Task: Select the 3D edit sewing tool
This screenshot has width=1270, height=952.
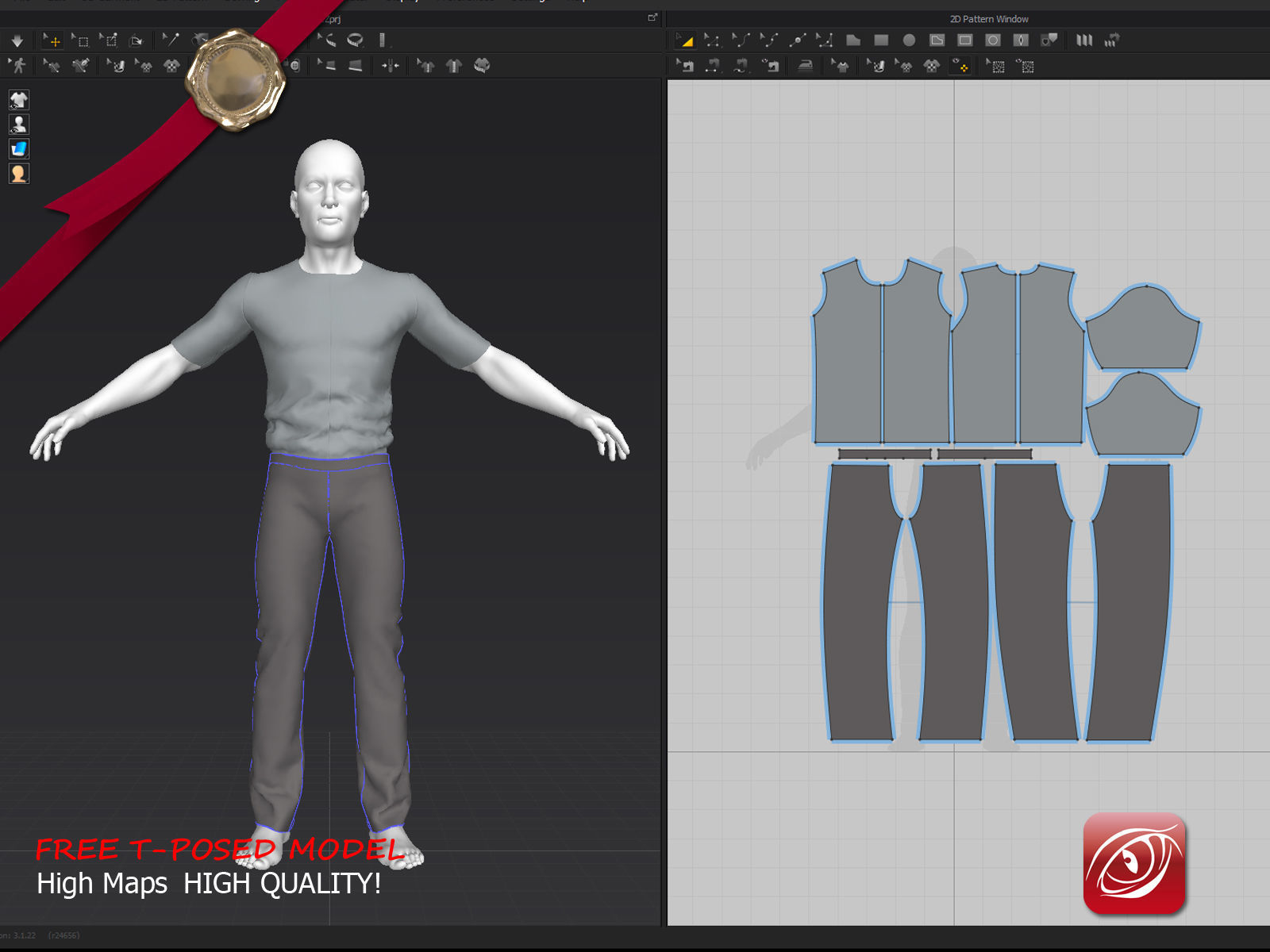Action: (52, 65)
